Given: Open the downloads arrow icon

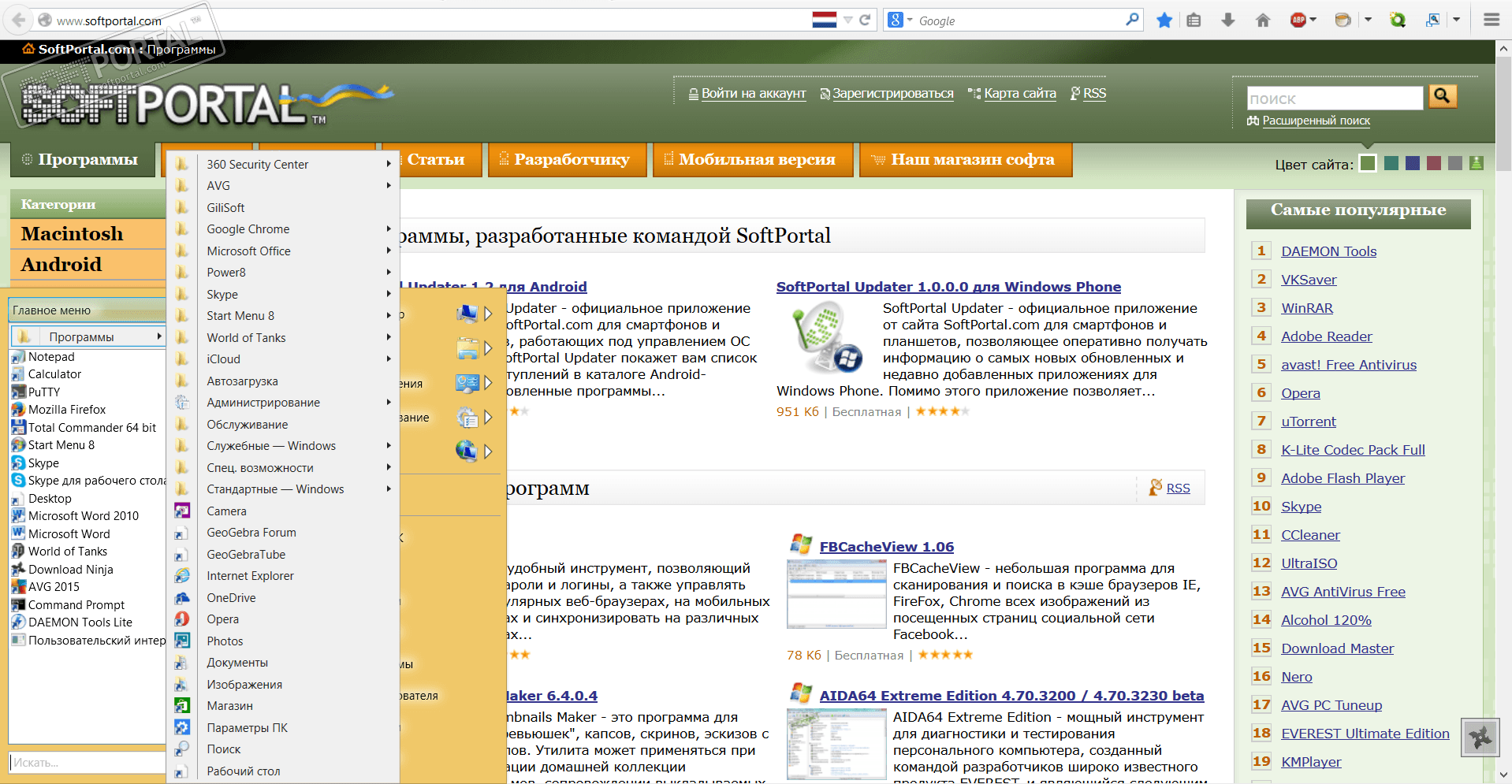Looking at the screenshot, I should (x=1228, y=20).
